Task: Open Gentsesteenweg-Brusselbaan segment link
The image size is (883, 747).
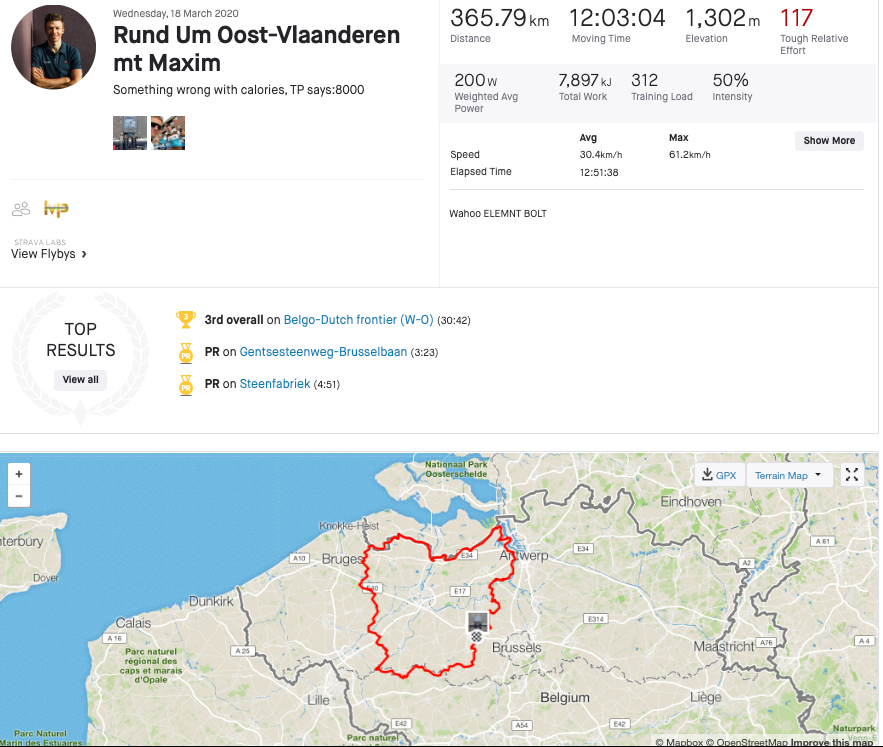Action: coord(323,352)
